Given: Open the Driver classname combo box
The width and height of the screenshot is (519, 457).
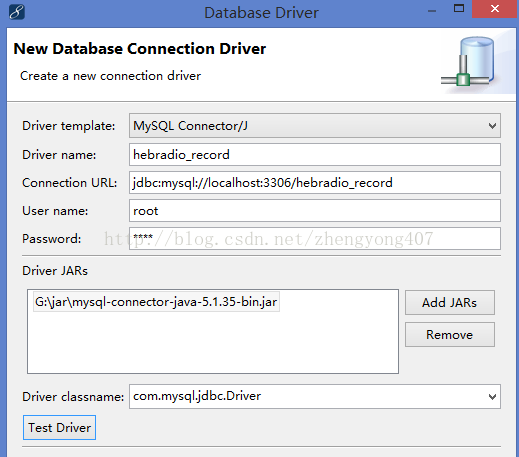Looking at the screenshot, I should coord(315,396).
